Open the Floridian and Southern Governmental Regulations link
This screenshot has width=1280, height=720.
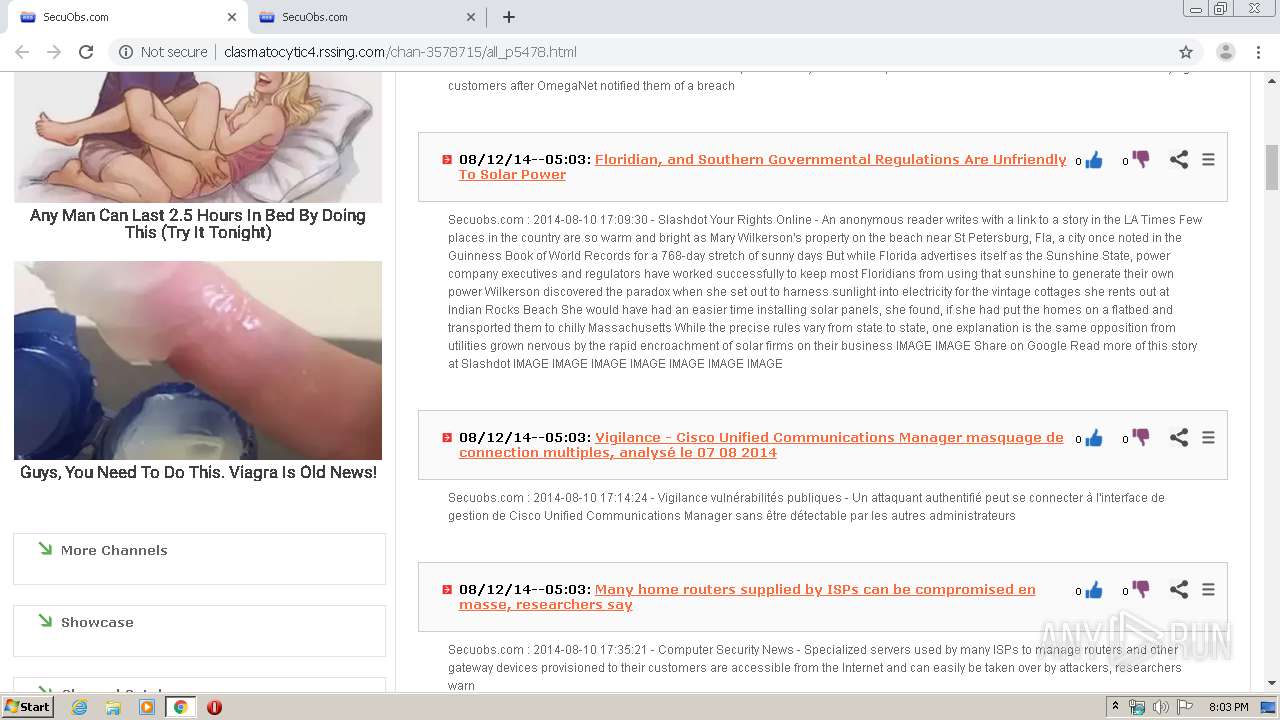pyautogui.click(x=763, y=167)
